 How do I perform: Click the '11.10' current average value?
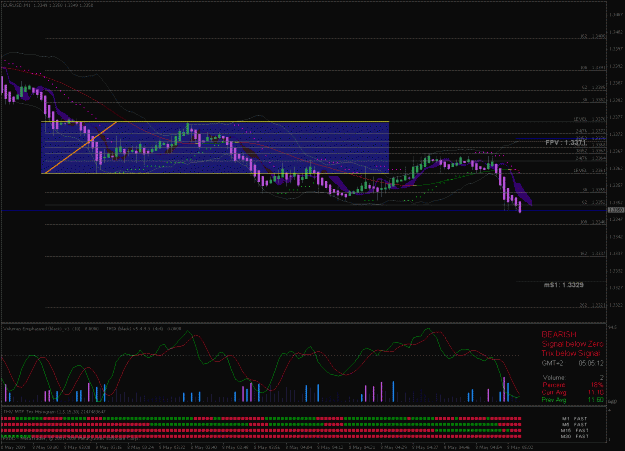click(x=596, y=392)
